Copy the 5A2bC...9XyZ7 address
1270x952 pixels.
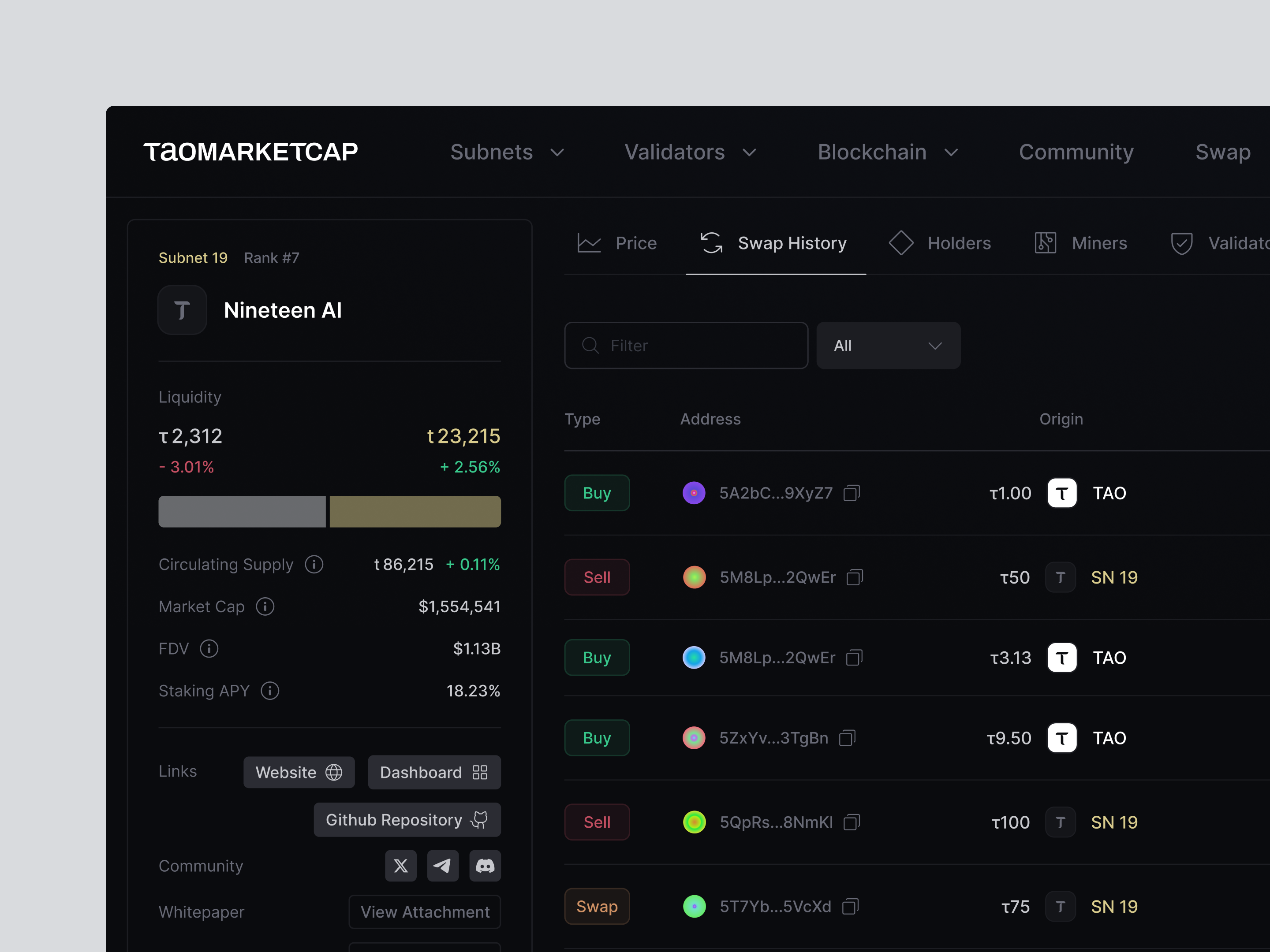click(x=851, y=494)
